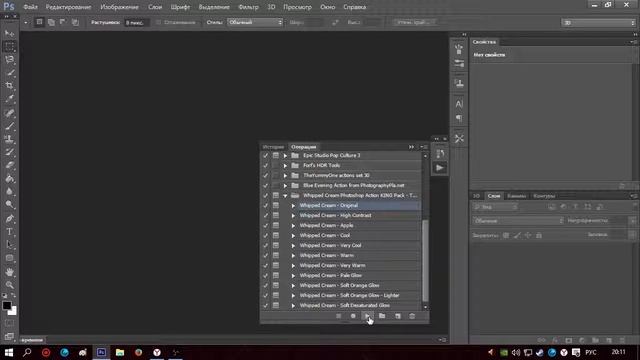Select Whipped Cream - Soft Desaturated Glow

(344, 305)
